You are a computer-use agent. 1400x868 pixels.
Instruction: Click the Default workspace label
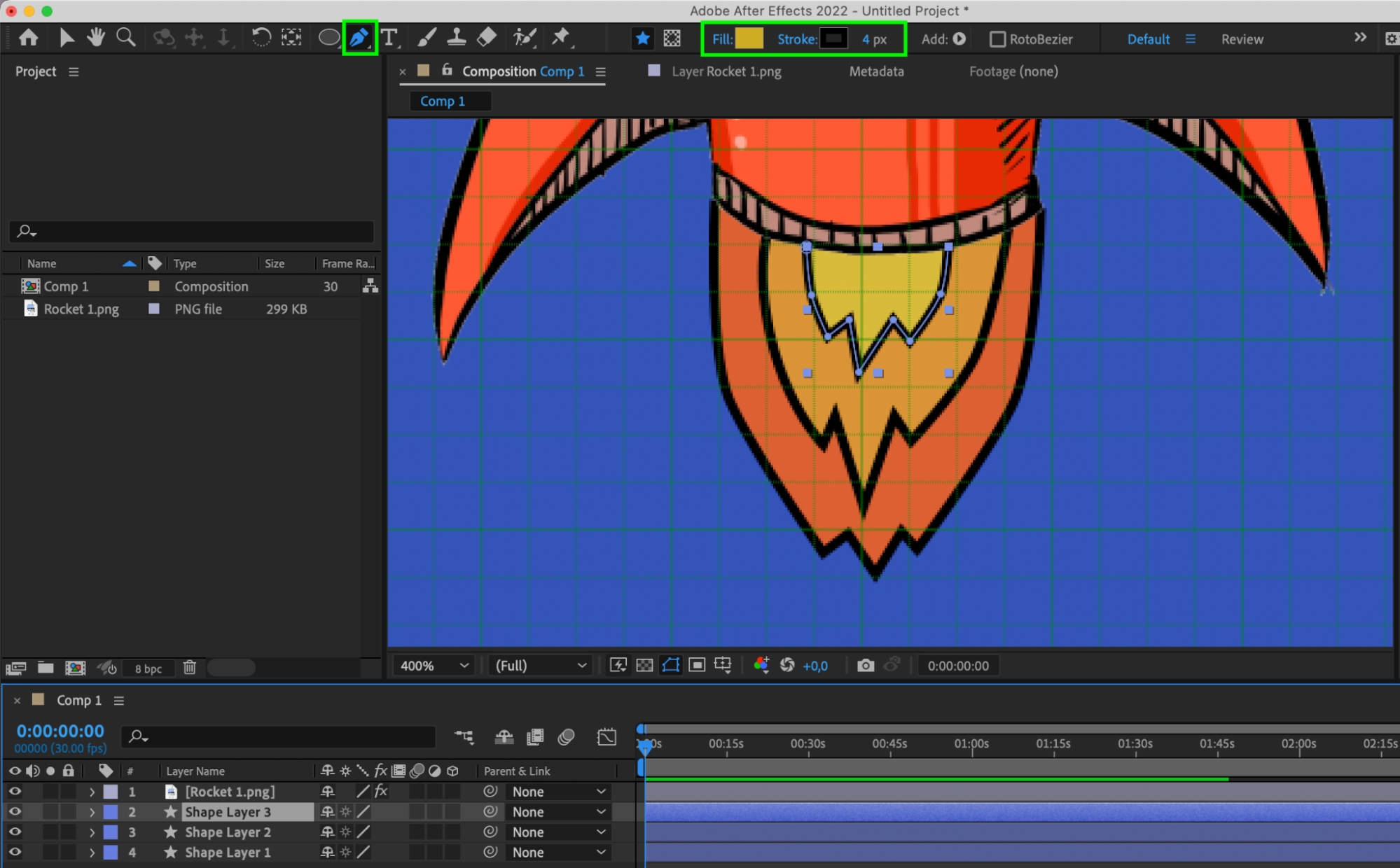[x=1148, y=39]
